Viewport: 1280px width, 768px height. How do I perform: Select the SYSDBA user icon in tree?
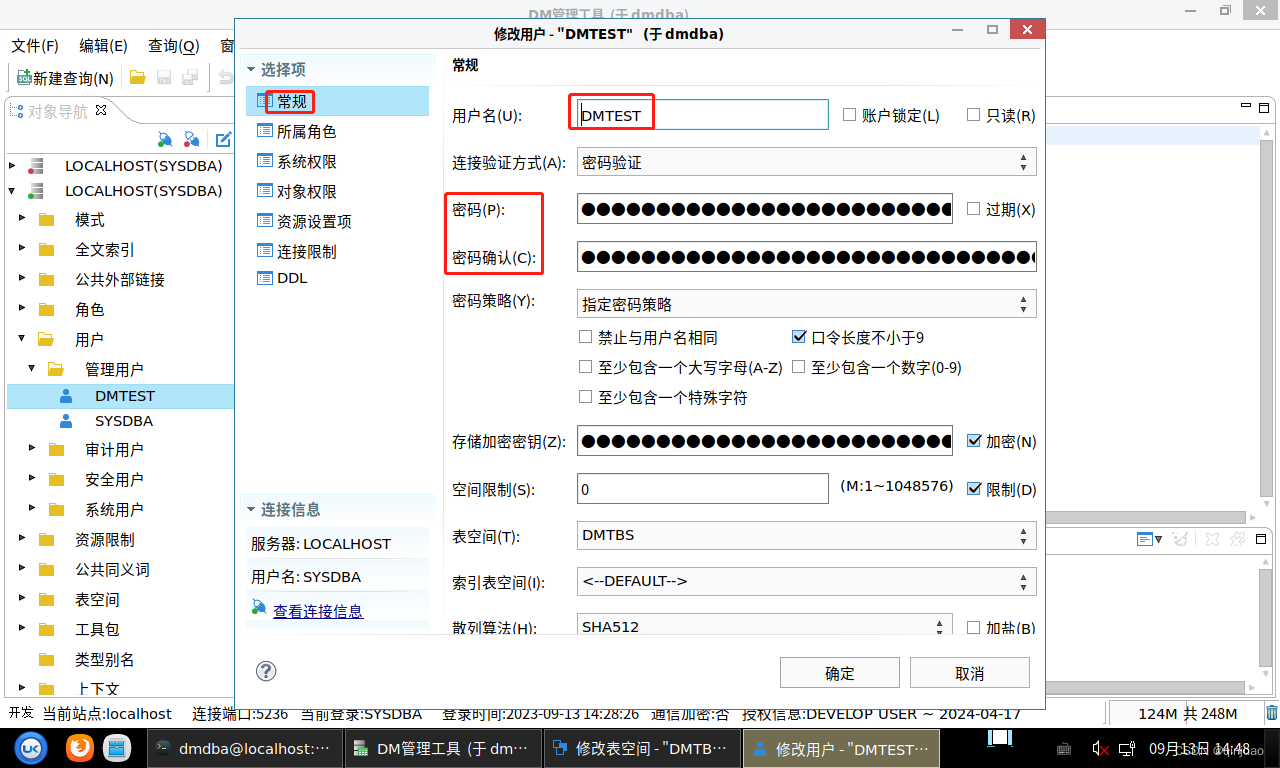66,421
